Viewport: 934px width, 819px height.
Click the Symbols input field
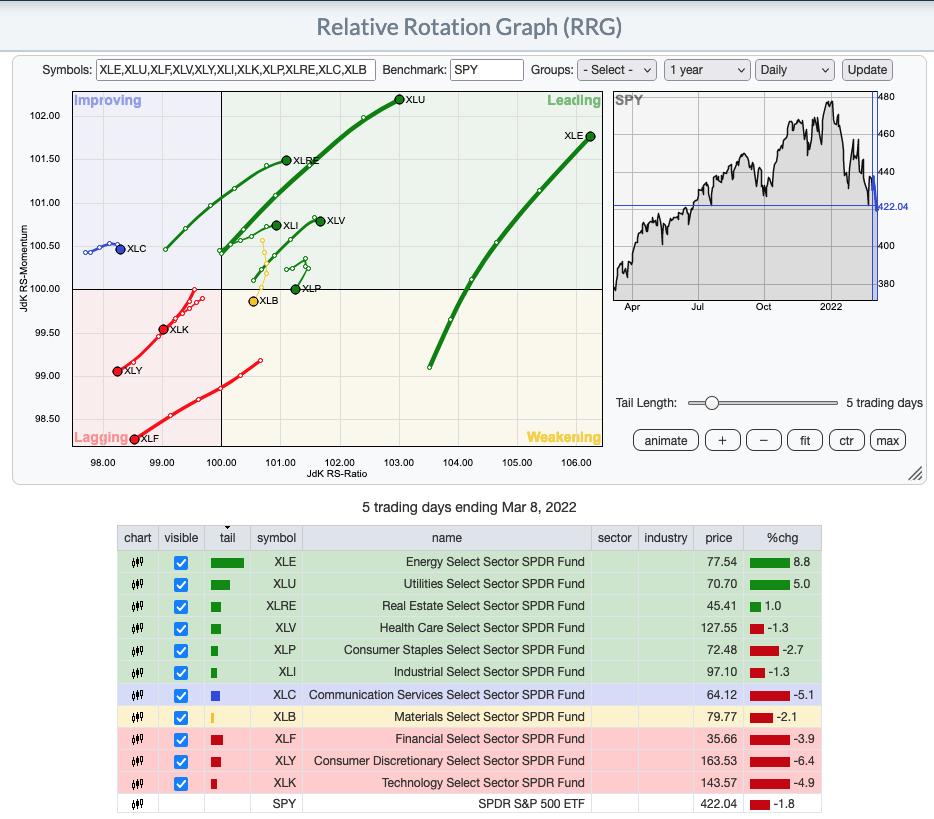coord(235,70)
